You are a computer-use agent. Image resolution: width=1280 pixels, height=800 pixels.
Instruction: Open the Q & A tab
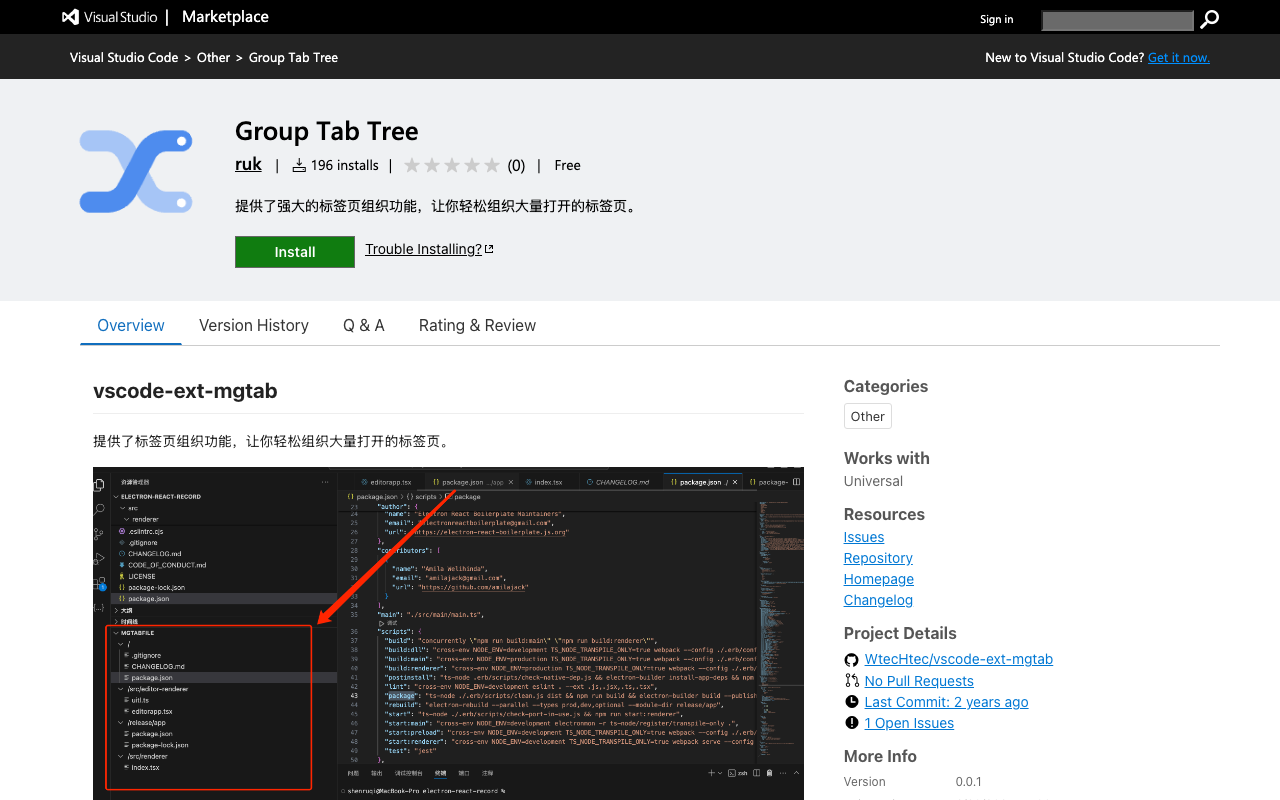pyautogui.click(x=364, y=325)
